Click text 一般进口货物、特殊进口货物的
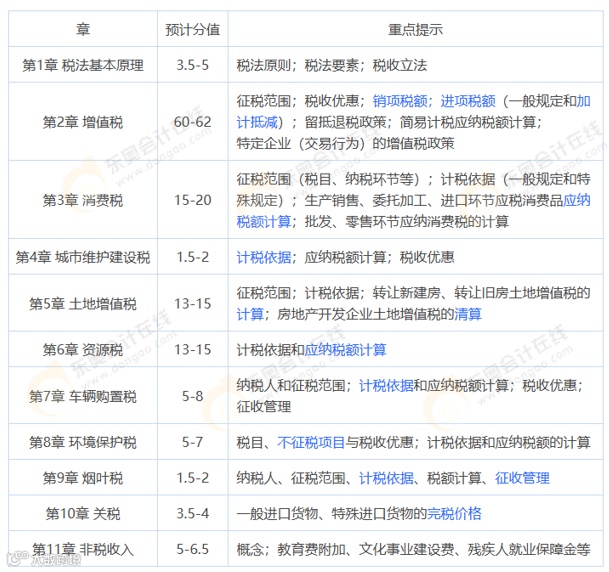The height and width of the screenshot is (572, 609). pyautogui.click(x=332, y=514)
